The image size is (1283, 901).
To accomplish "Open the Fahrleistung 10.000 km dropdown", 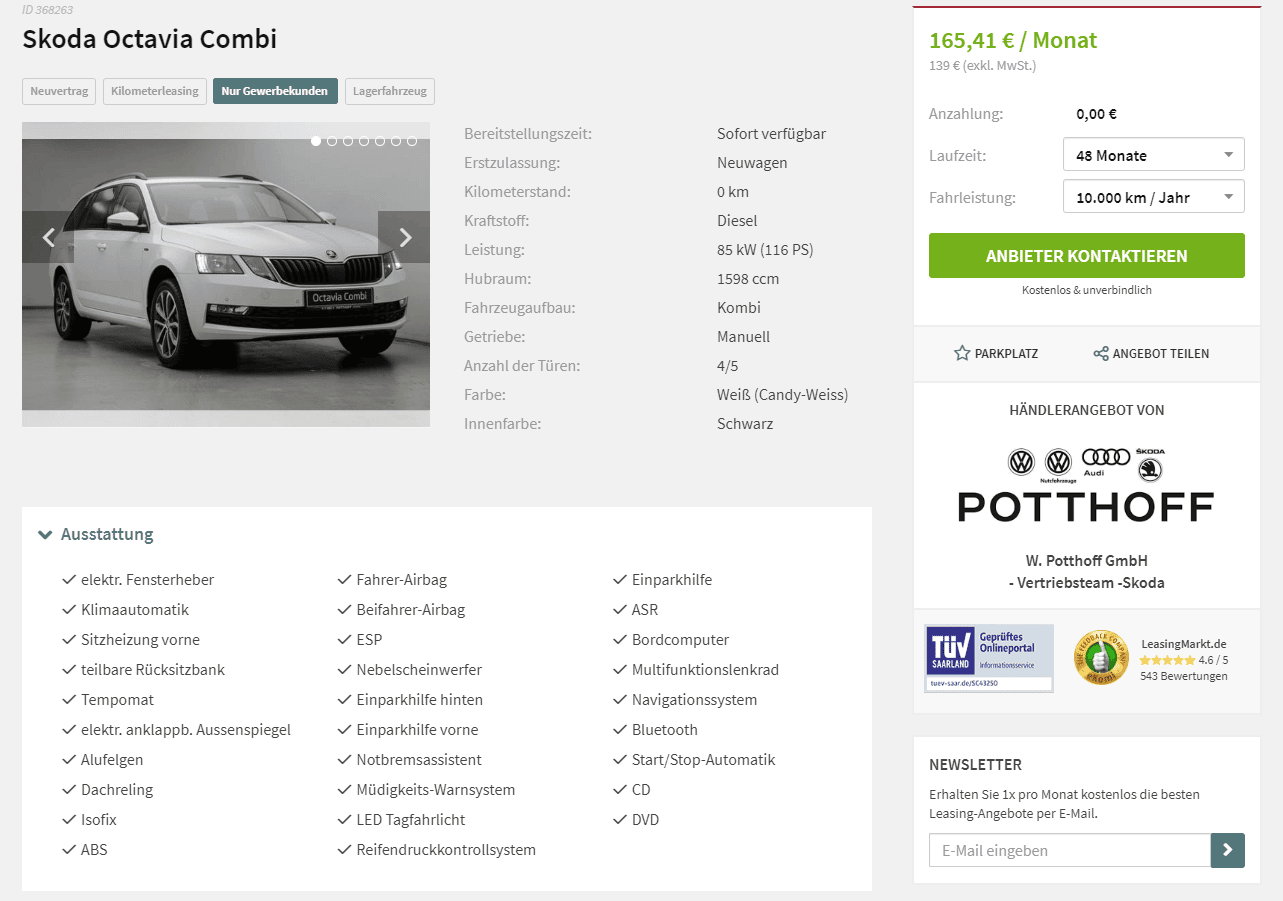I will (x=1154, y=197).
